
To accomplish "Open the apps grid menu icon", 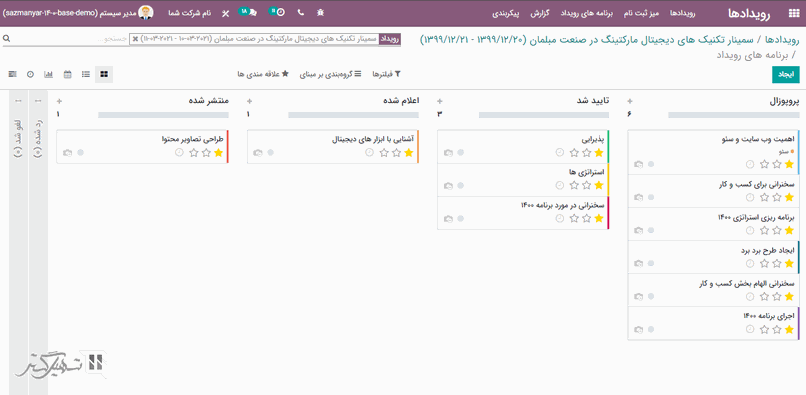I will (793, 14).
